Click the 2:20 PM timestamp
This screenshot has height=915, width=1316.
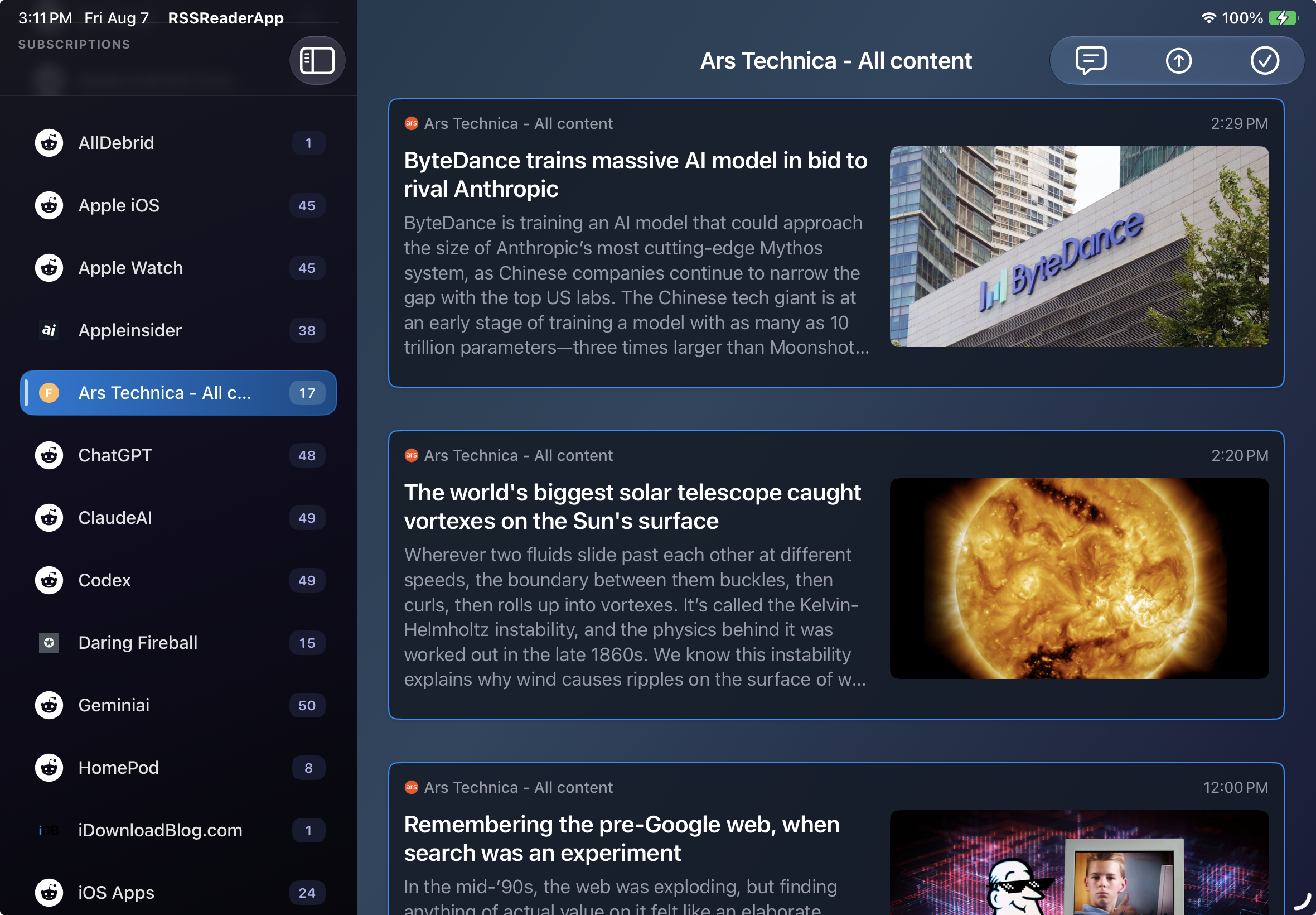[x=1239, y=455]
